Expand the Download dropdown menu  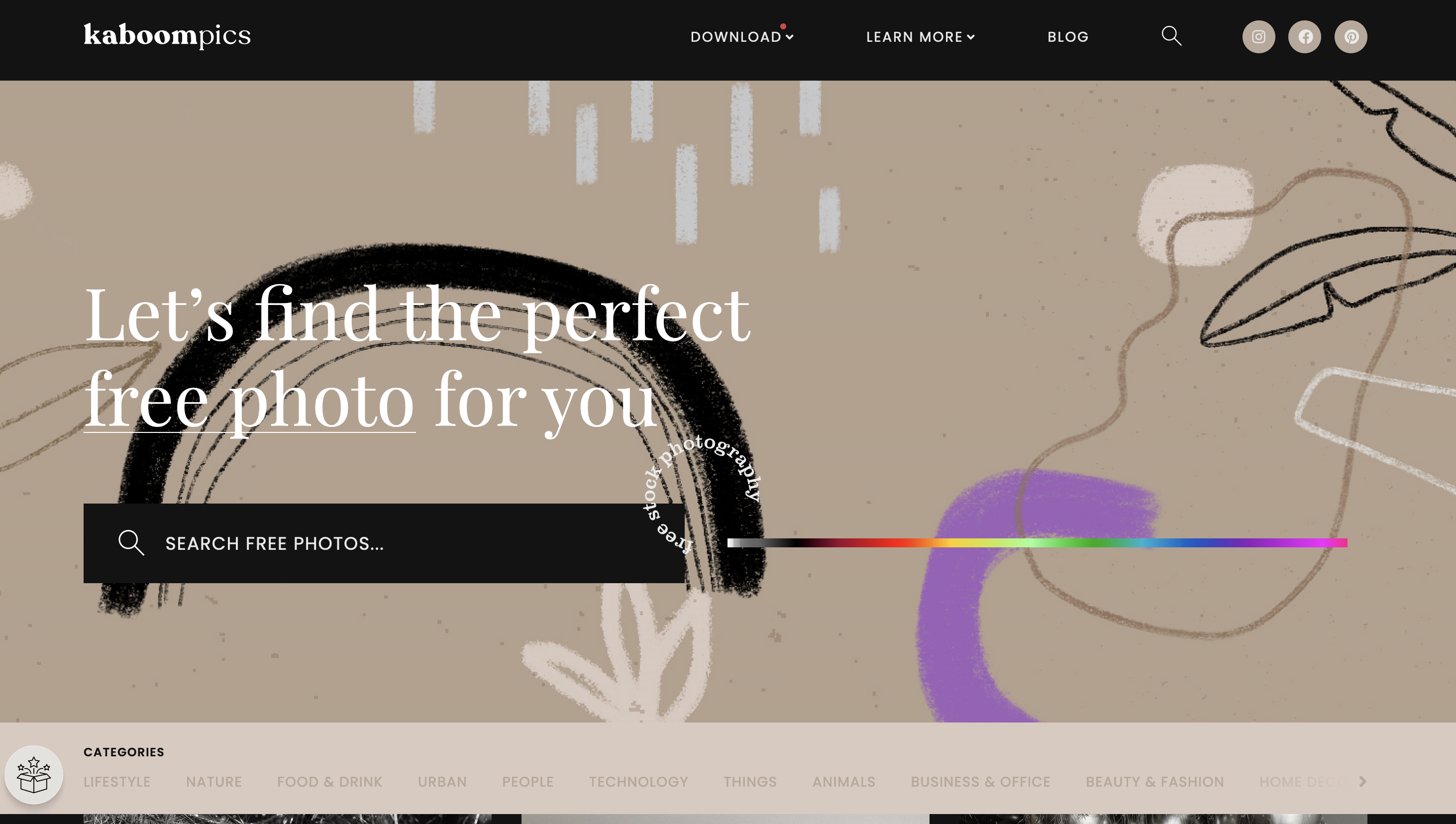point(742,37)
